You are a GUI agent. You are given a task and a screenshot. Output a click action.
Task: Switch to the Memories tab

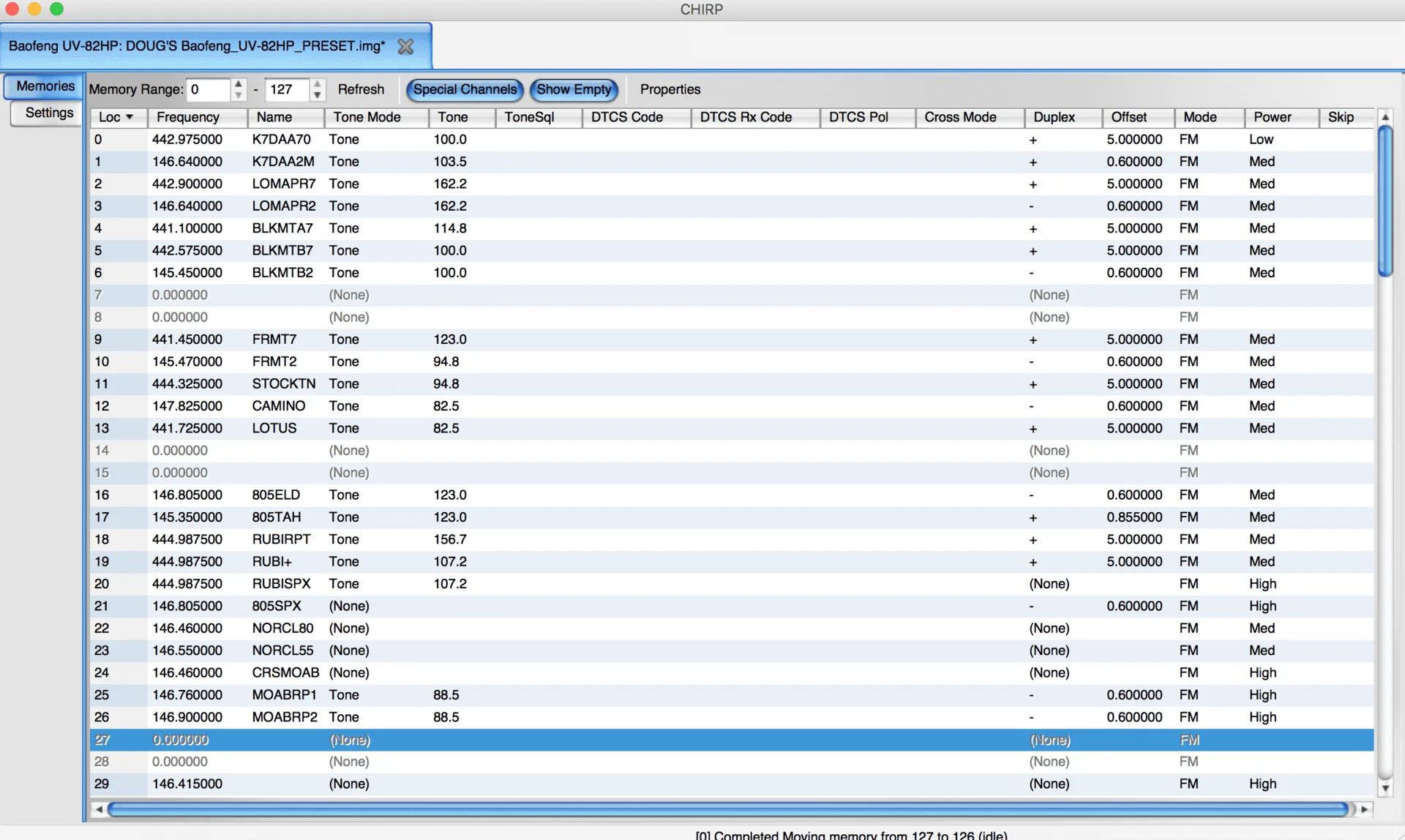45,86
